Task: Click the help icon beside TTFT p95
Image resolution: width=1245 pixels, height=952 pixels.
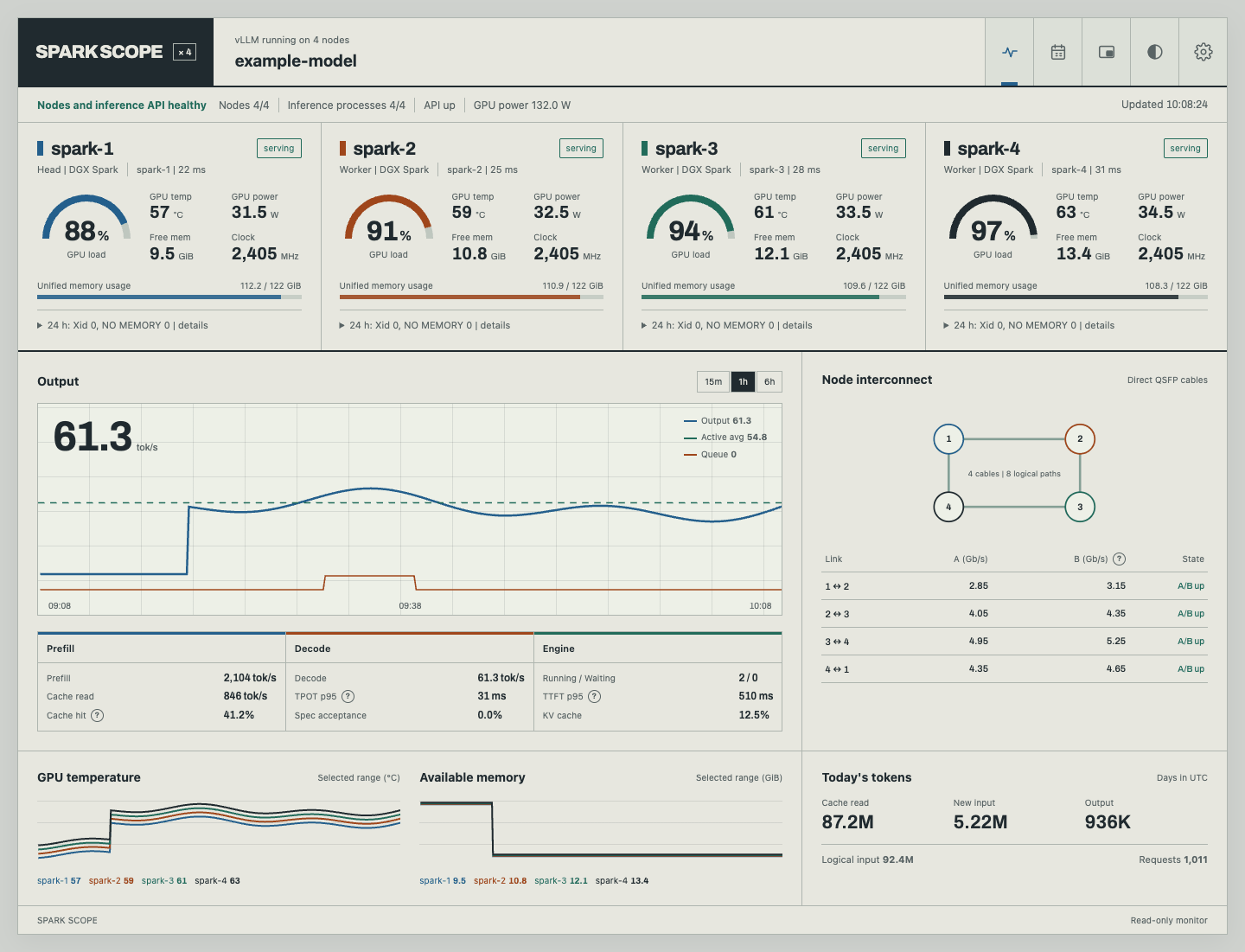Action: click(595, 696)
